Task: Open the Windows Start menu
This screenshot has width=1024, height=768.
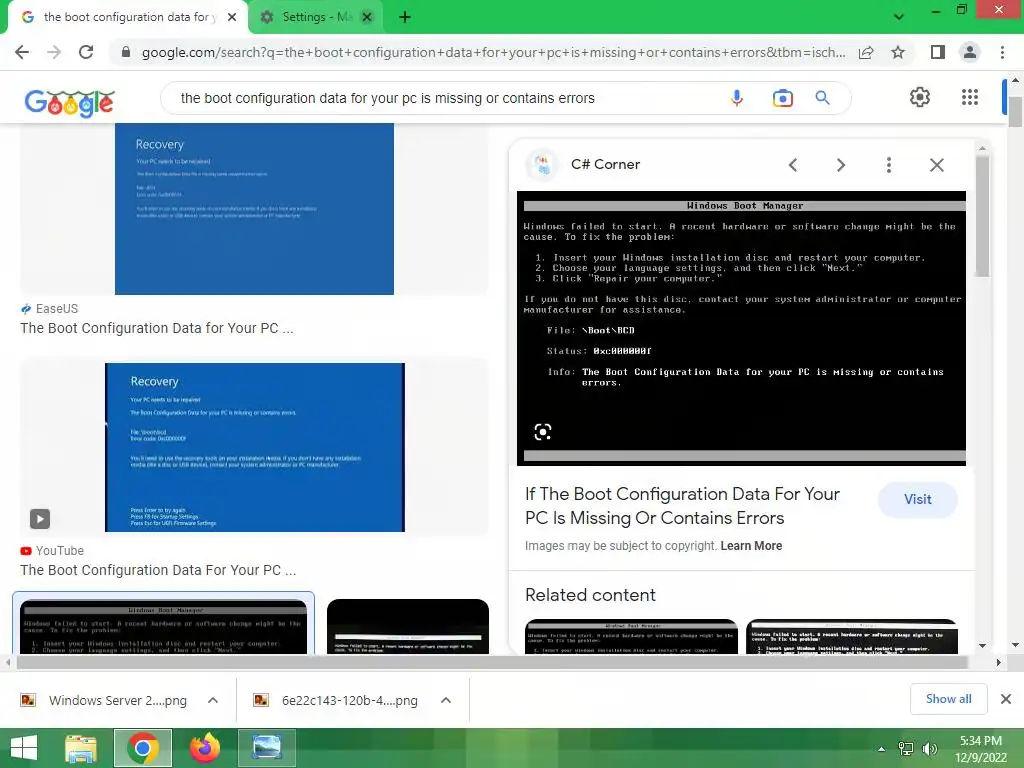Action: [24, 748]
